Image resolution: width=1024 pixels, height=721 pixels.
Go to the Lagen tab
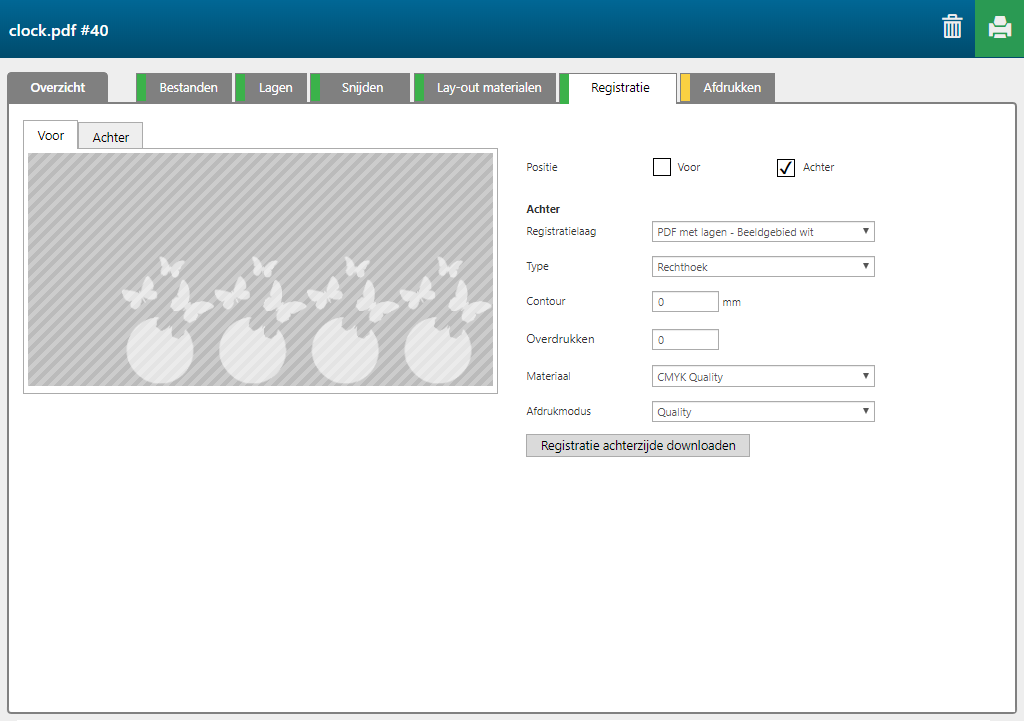[x=275, y=88]
